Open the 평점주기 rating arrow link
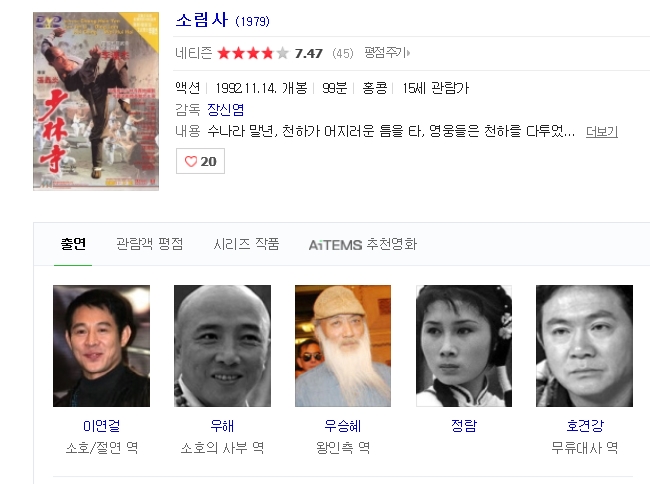Viewport: 650px width, 484px height. 387,53
